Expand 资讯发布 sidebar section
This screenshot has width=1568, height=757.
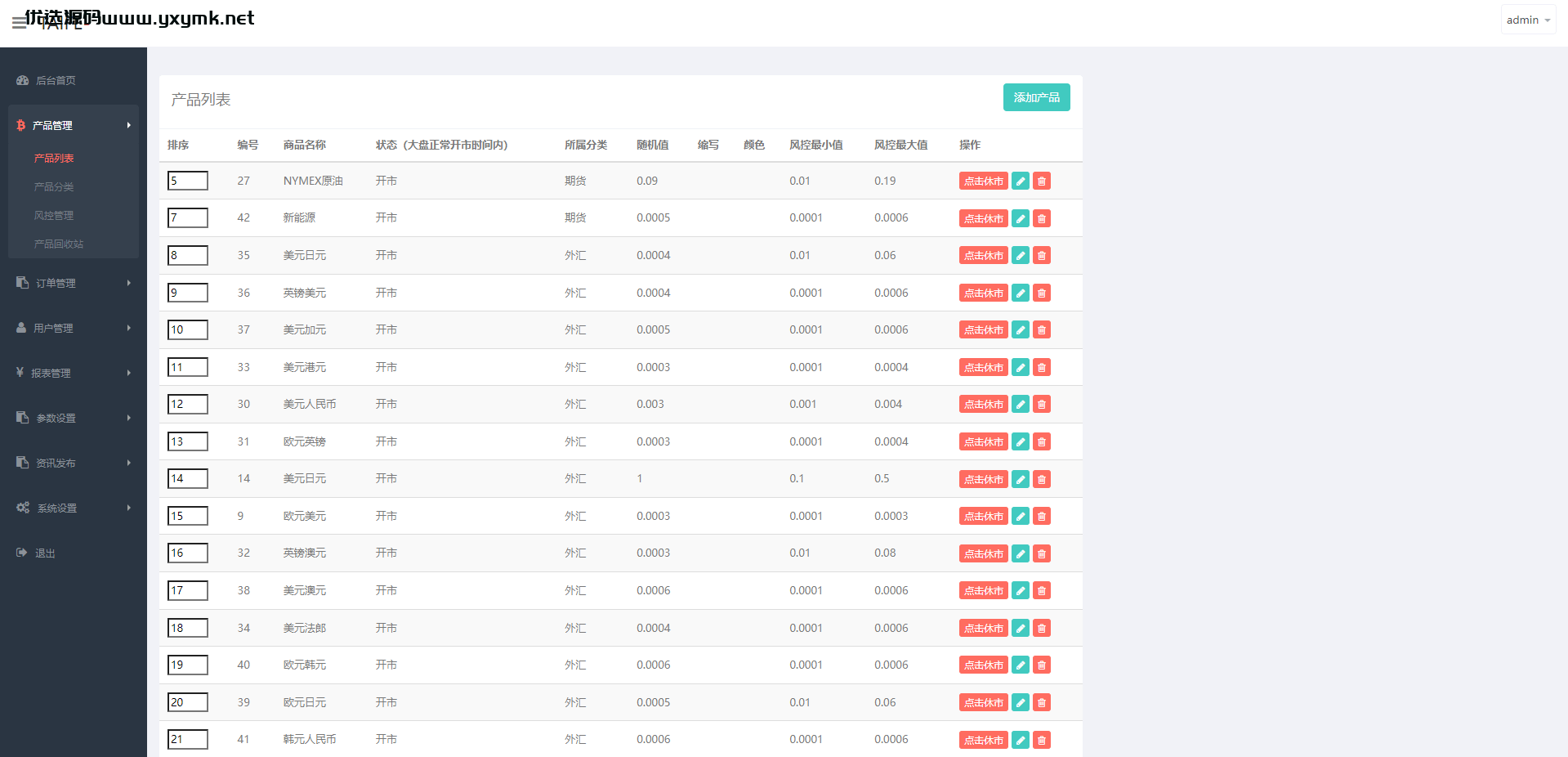(x=74, y=463)
